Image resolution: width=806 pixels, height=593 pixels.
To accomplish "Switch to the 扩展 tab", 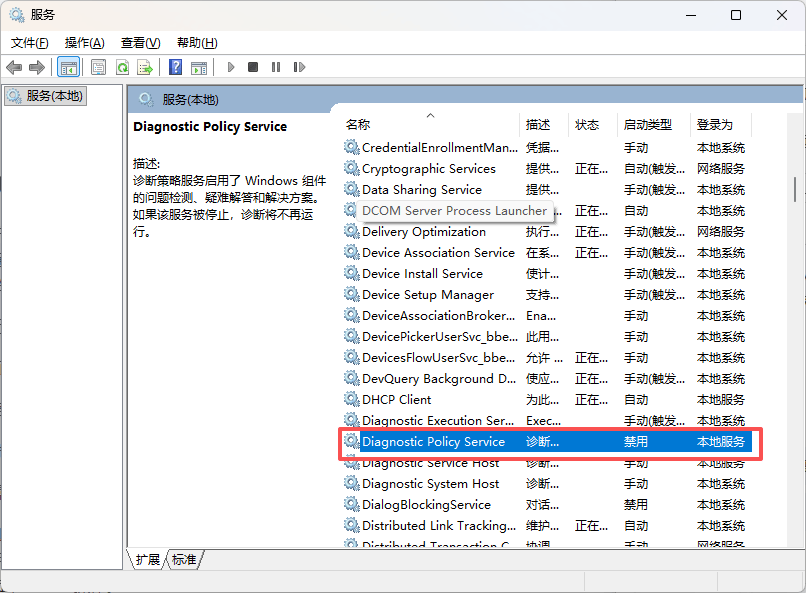I will [148, 559].
